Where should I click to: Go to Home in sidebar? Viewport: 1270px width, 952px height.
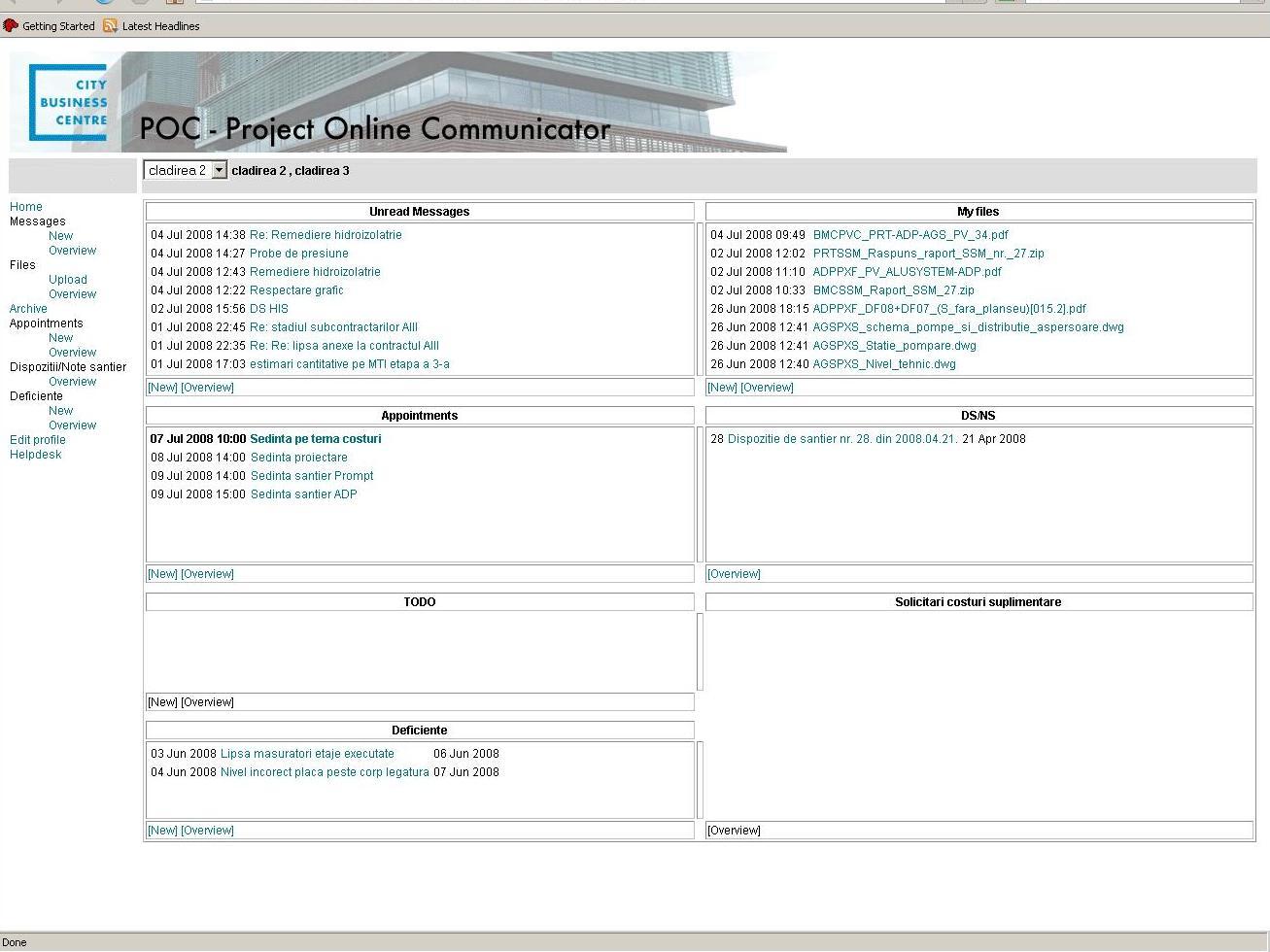coord(26,207)
